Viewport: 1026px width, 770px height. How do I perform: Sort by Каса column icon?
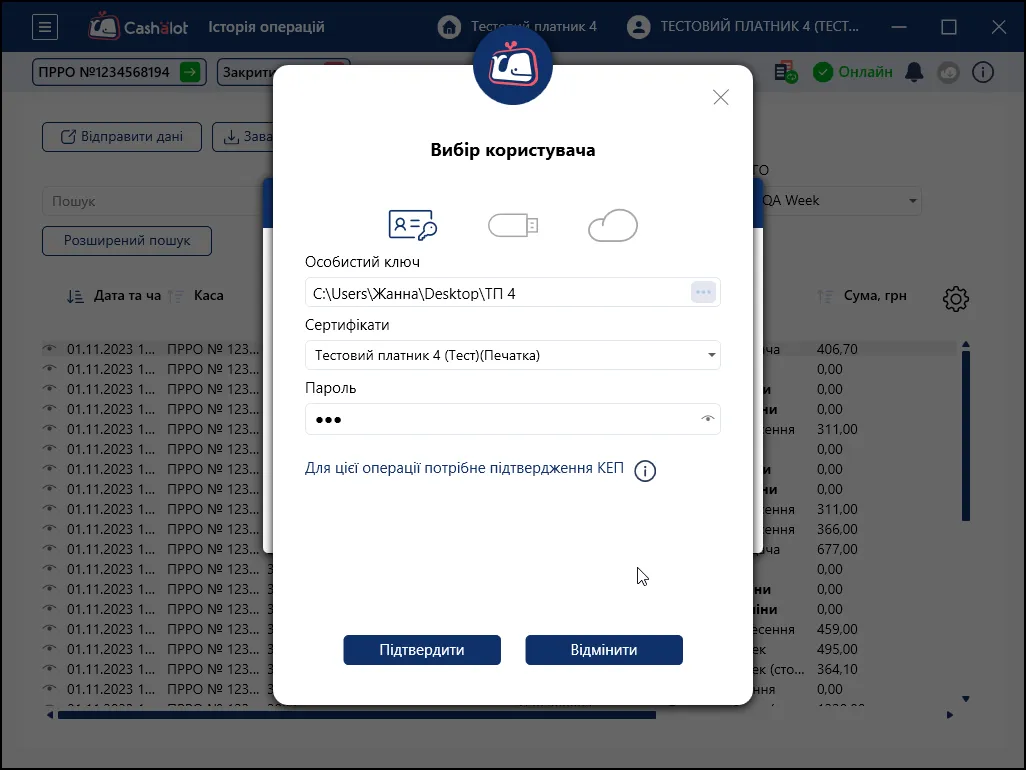175,296
